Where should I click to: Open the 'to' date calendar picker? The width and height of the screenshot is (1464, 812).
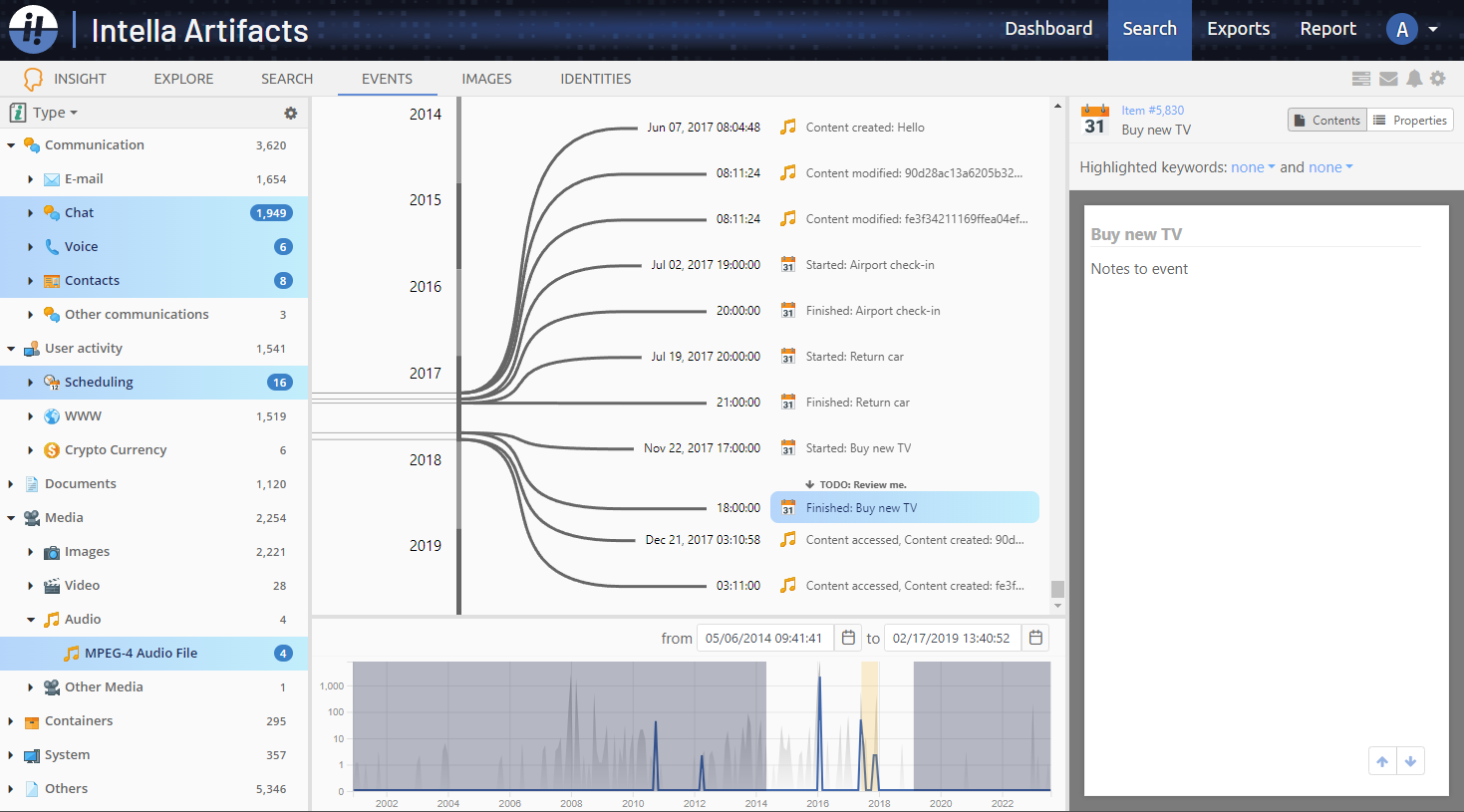click(1035, 638)
